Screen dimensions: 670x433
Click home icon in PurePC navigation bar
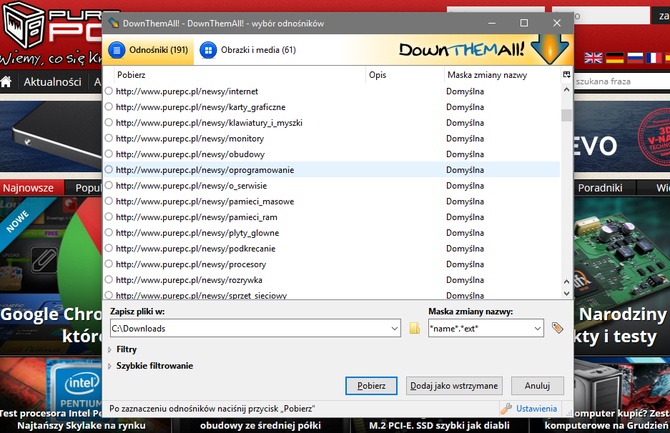6,81
